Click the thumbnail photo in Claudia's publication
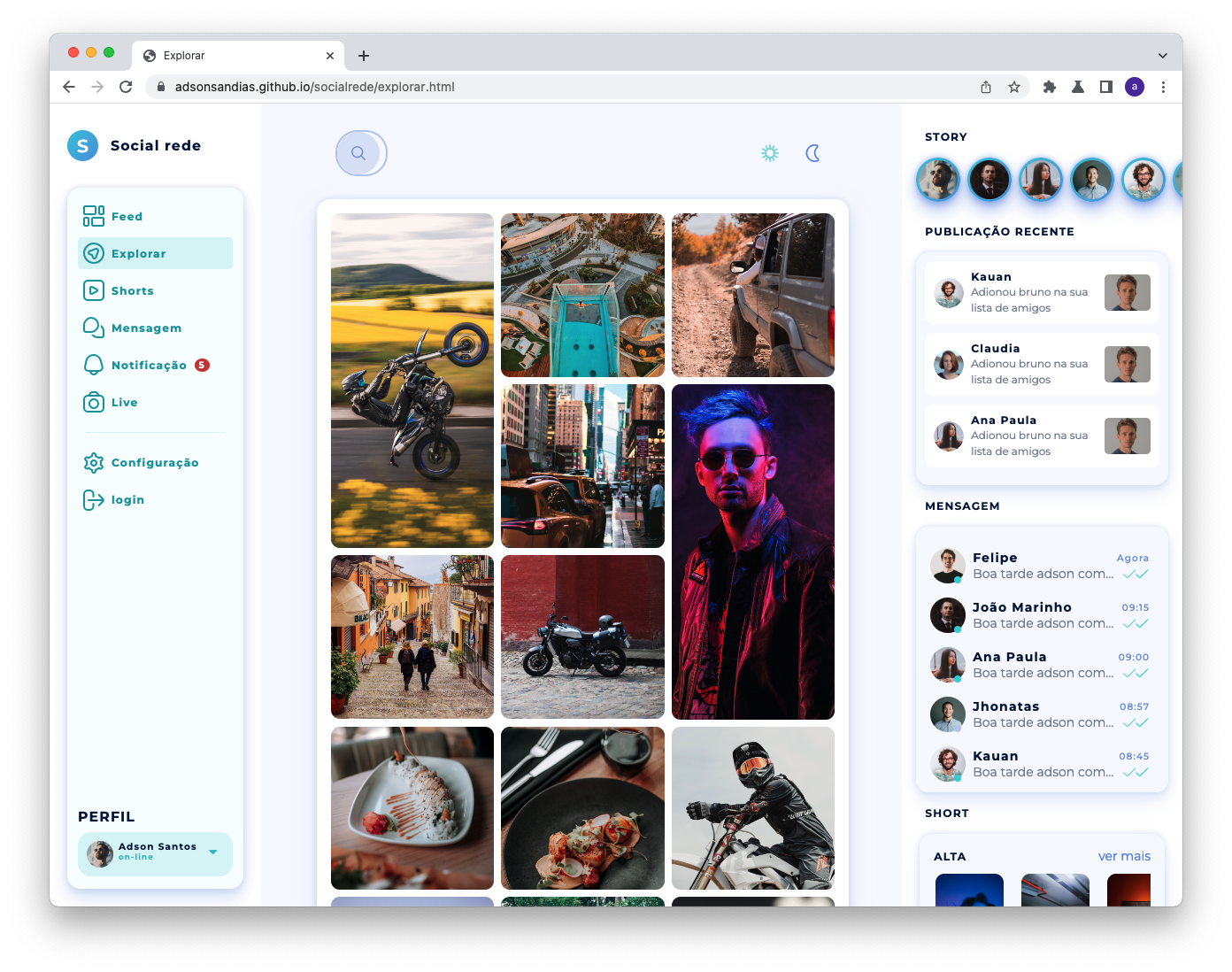The height and width of the screenshot is (972, 1232). 1128,364
